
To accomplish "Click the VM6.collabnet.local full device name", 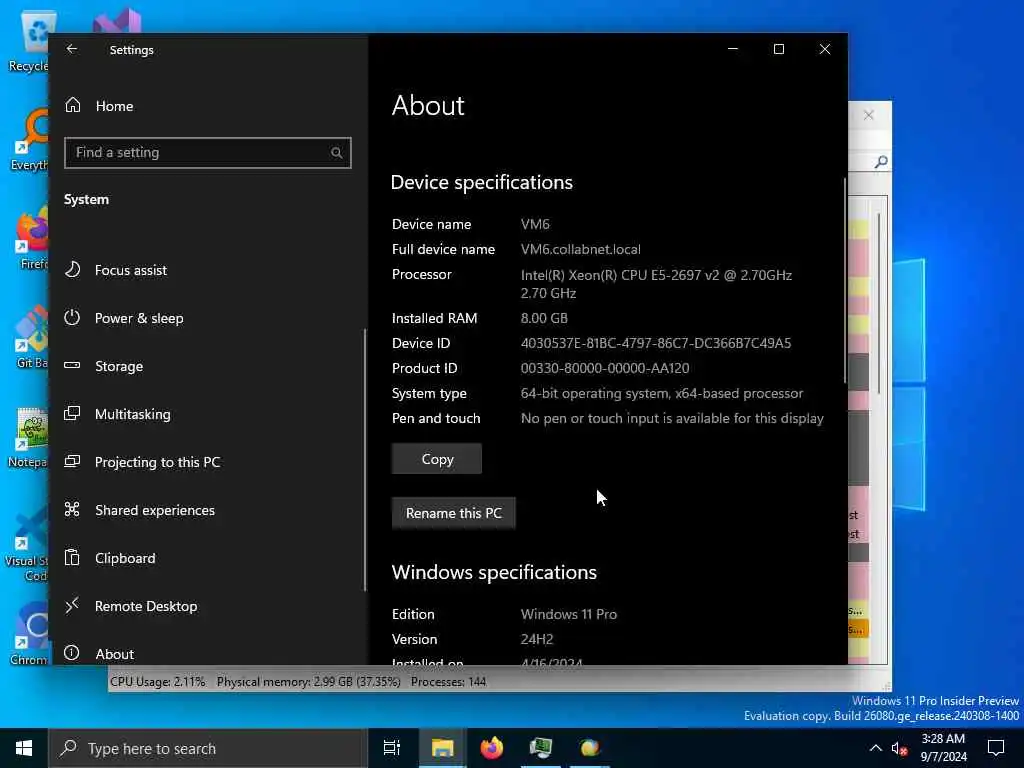I will [581, 249].
